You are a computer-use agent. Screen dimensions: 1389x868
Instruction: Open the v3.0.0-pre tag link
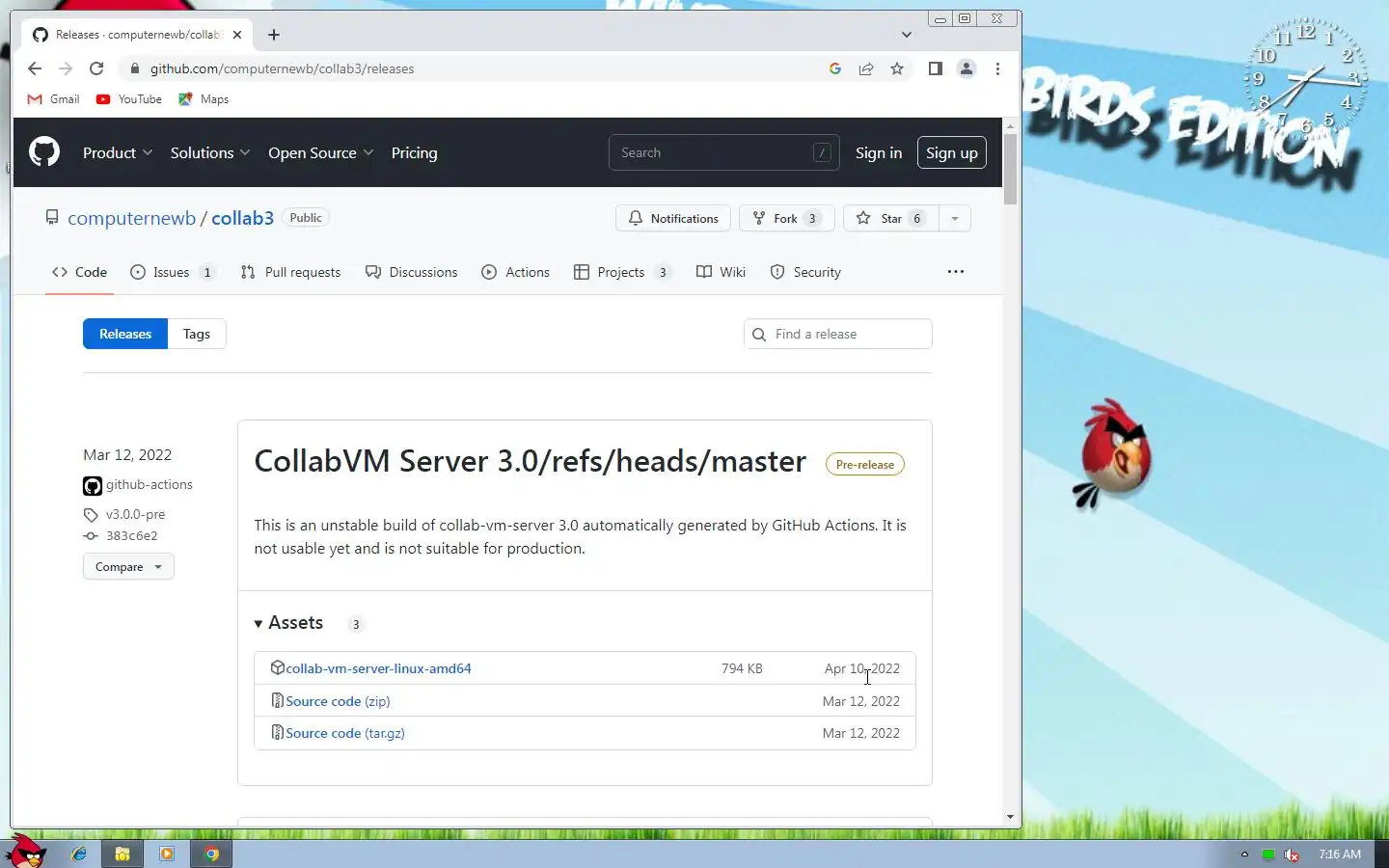pyautogui.click(x=136, y=515)
